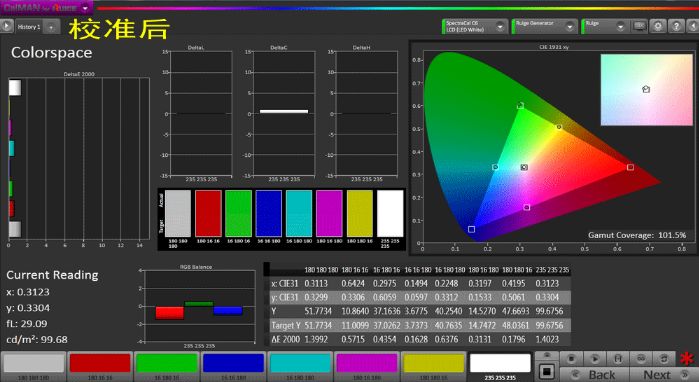699x382 pixels.
Task: Click the large black square stop button
Action: tap(546, 371)
